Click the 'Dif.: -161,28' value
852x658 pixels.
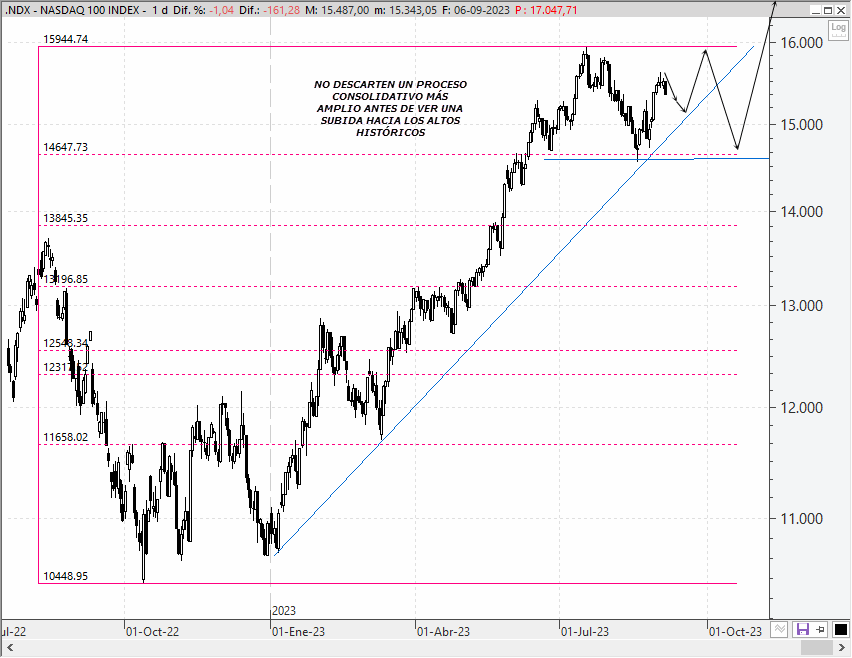tap(270, 10)
